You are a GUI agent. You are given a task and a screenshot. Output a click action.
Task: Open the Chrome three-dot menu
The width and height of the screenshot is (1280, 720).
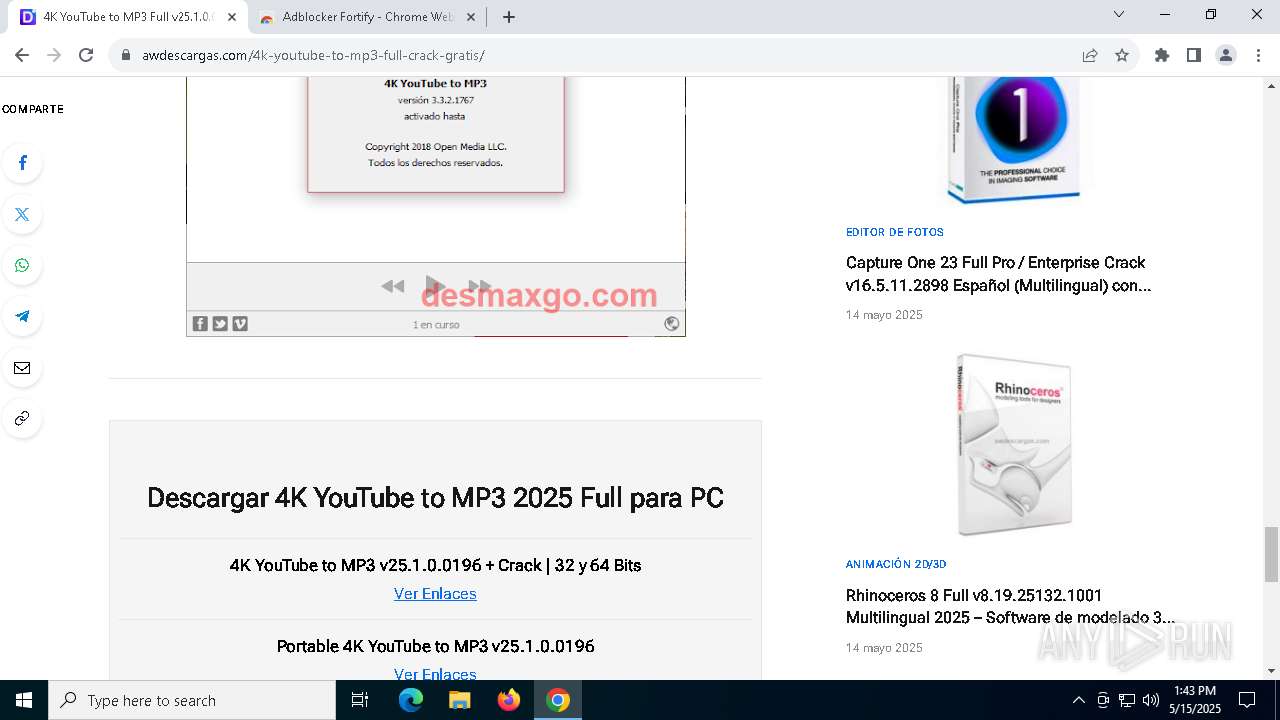click(1258, 55)
